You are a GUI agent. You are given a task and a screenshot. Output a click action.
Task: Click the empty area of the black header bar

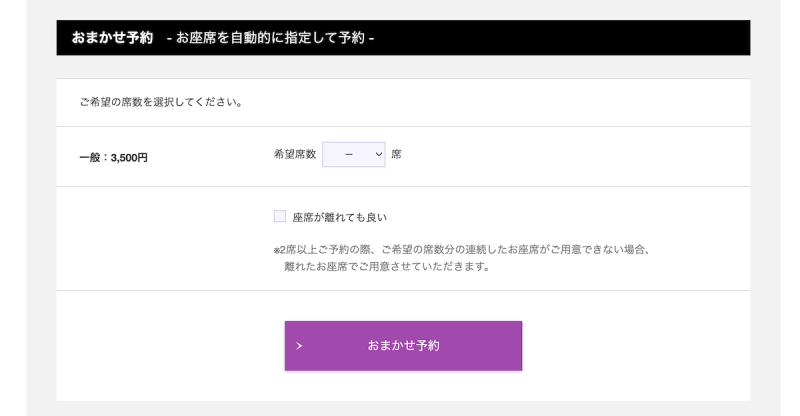point(561,38)
